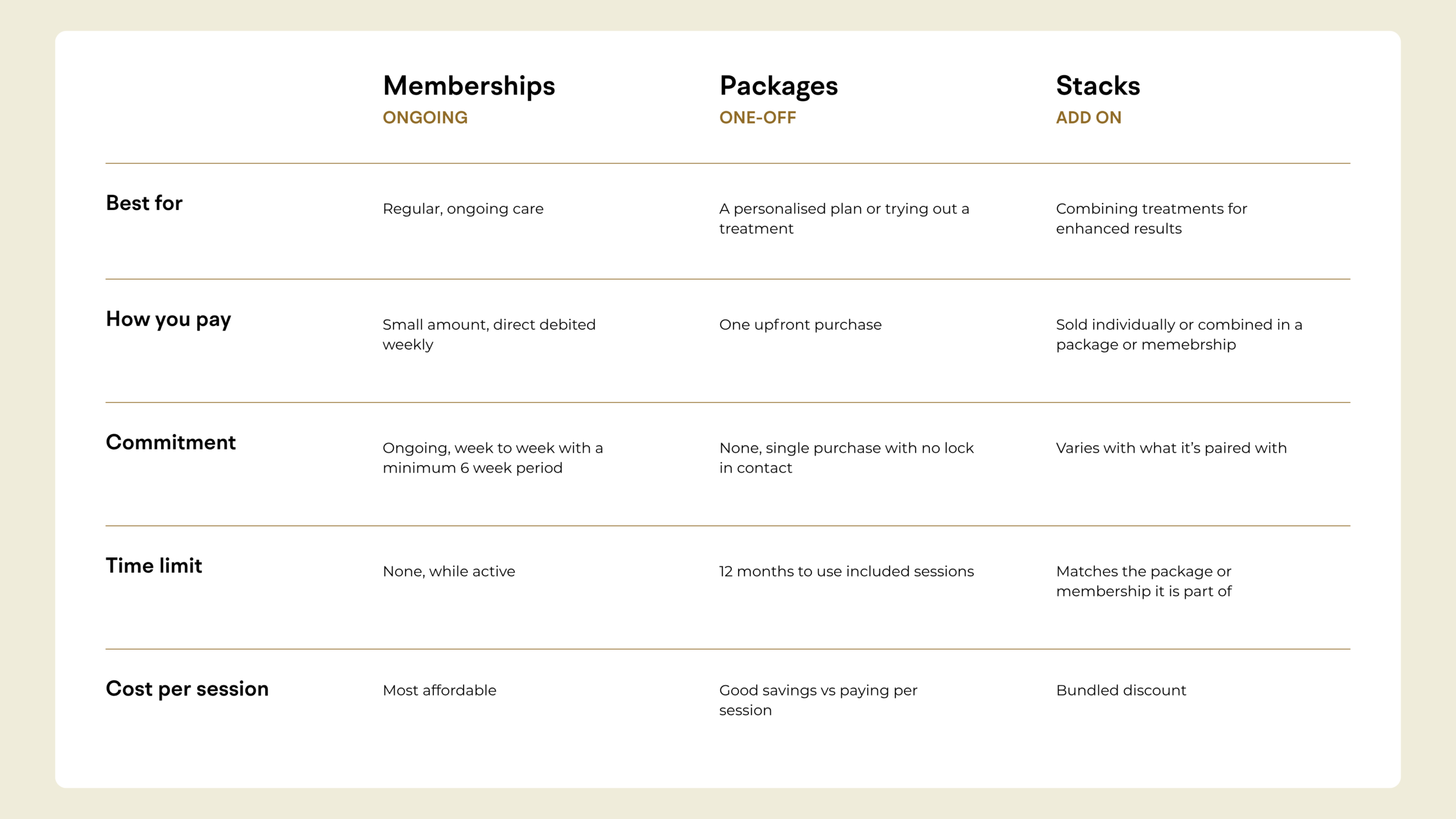Click the 'Regular, ongoing care' text
Image resolution: width=1456 pixels, height=819 pixels.
(x=463, y=209)
